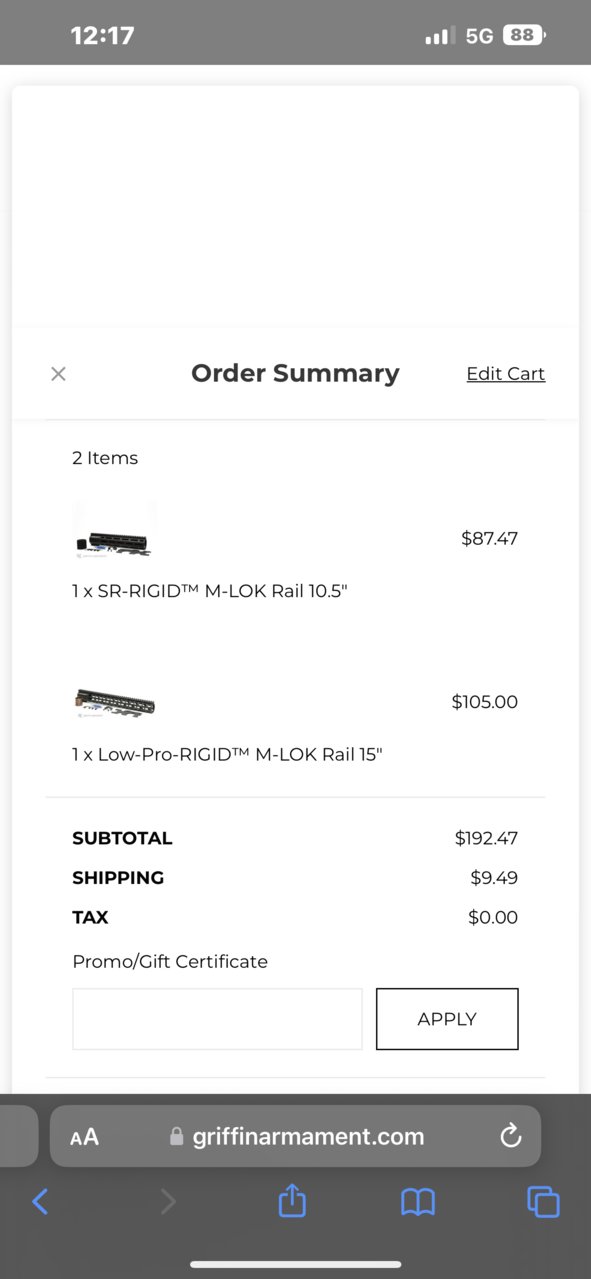Show open Safari tabs icon
Screen dimensions: 591x1279
pos(543,1201)
